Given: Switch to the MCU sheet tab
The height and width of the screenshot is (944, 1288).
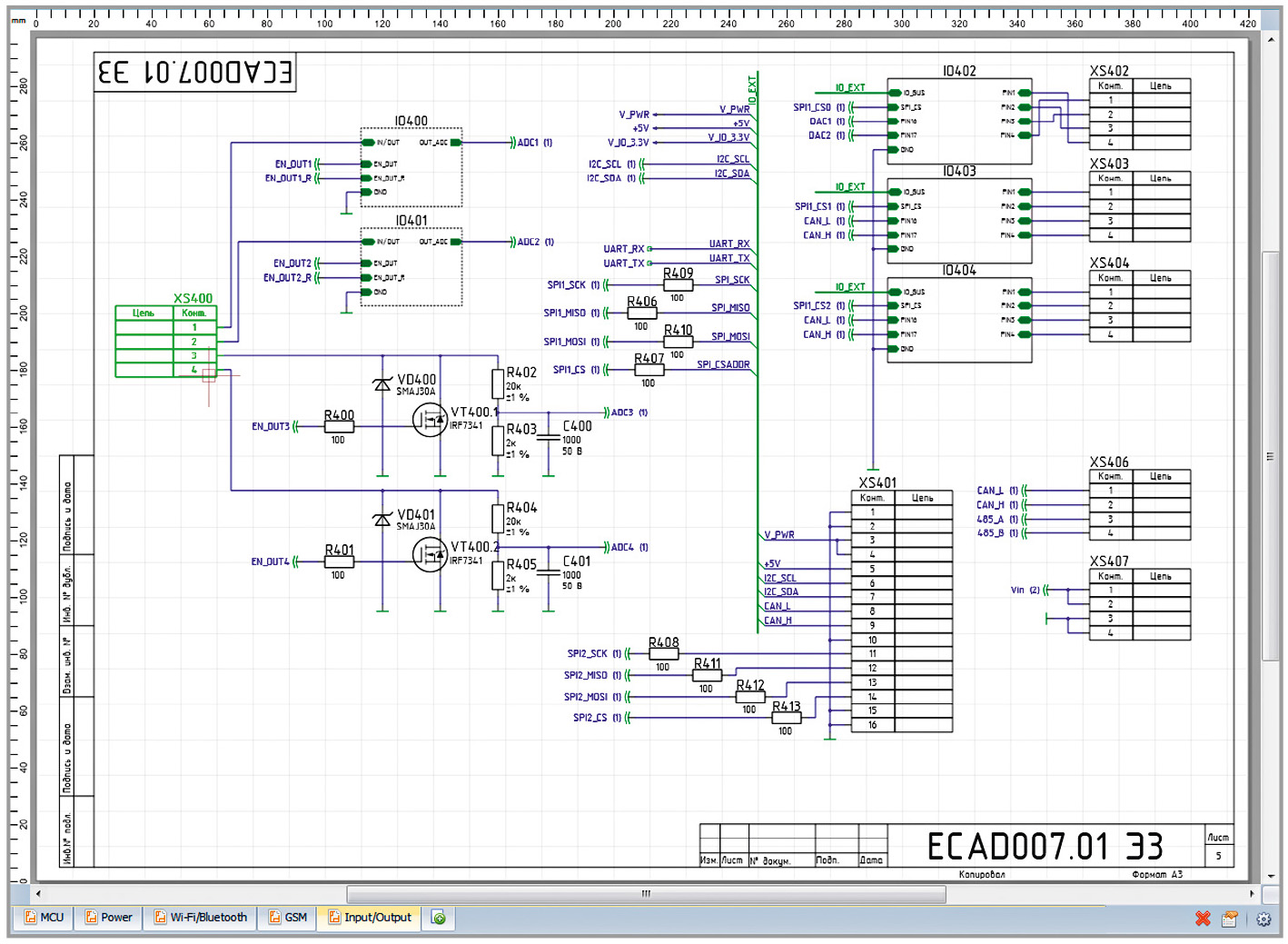Looking at the screenshot, I should click(44, 918).
